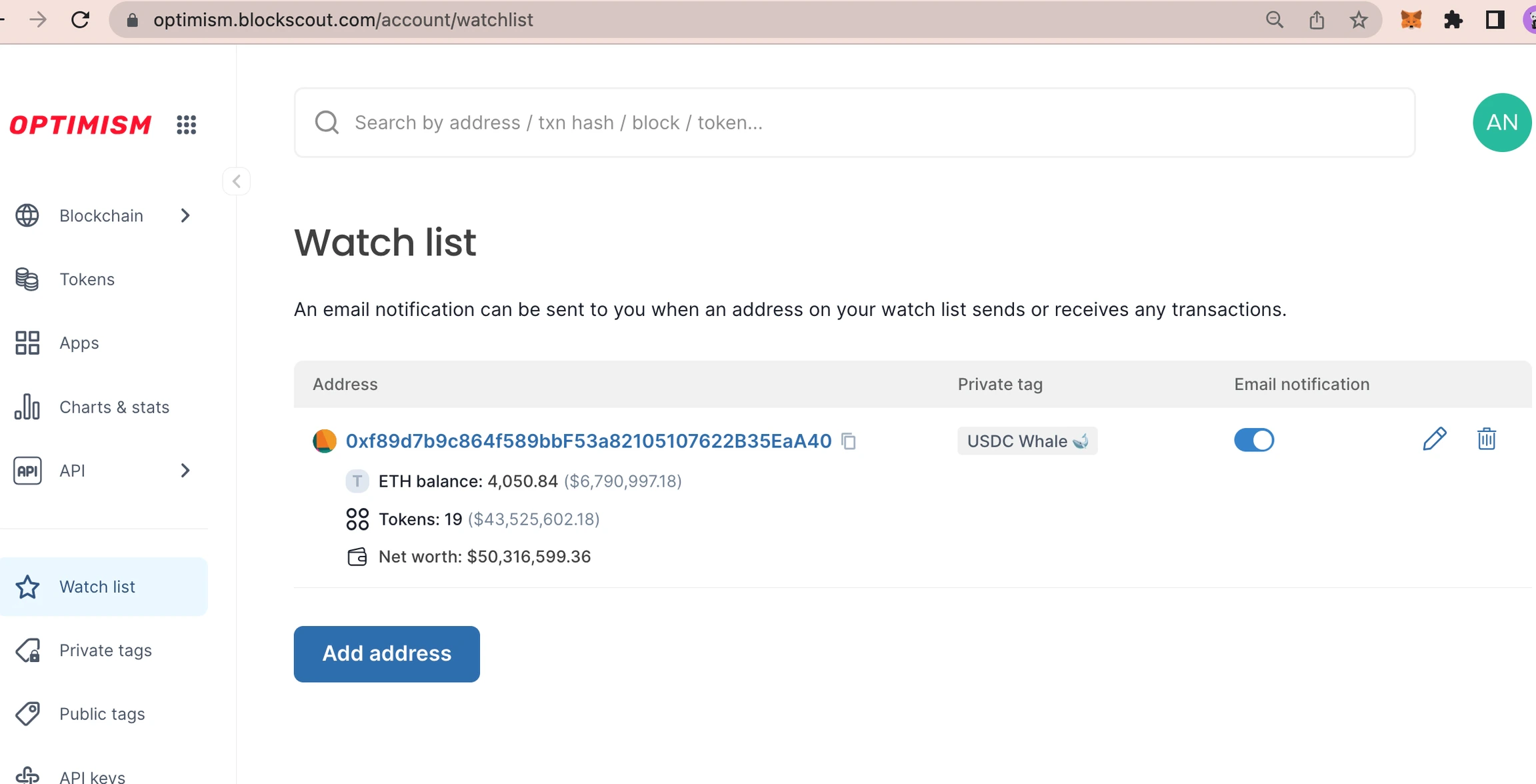Click the AN profile avatar
Viewport: 1536px width, 784px height.
pos(1501,123)
